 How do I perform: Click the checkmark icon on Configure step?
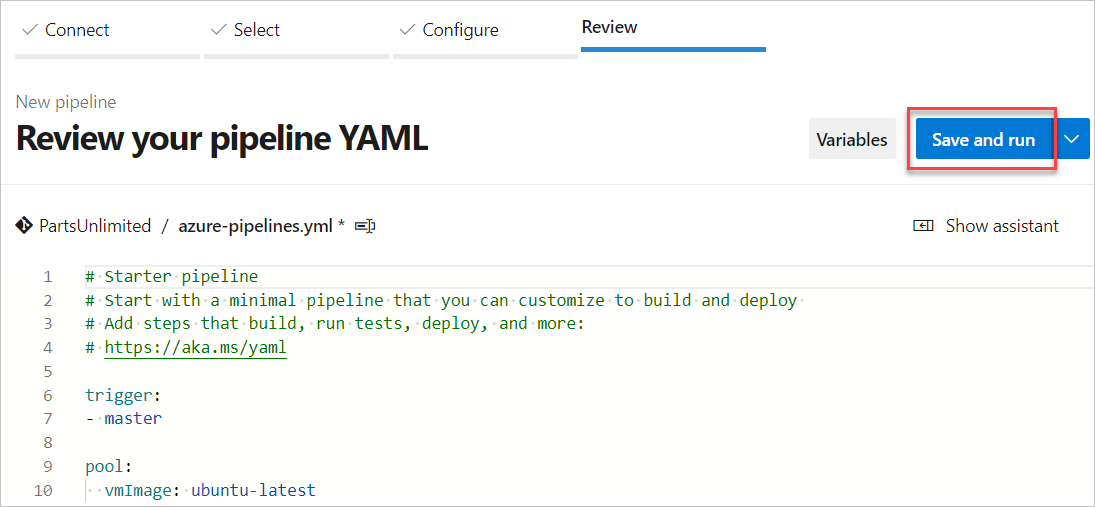(x=407, y=30)
